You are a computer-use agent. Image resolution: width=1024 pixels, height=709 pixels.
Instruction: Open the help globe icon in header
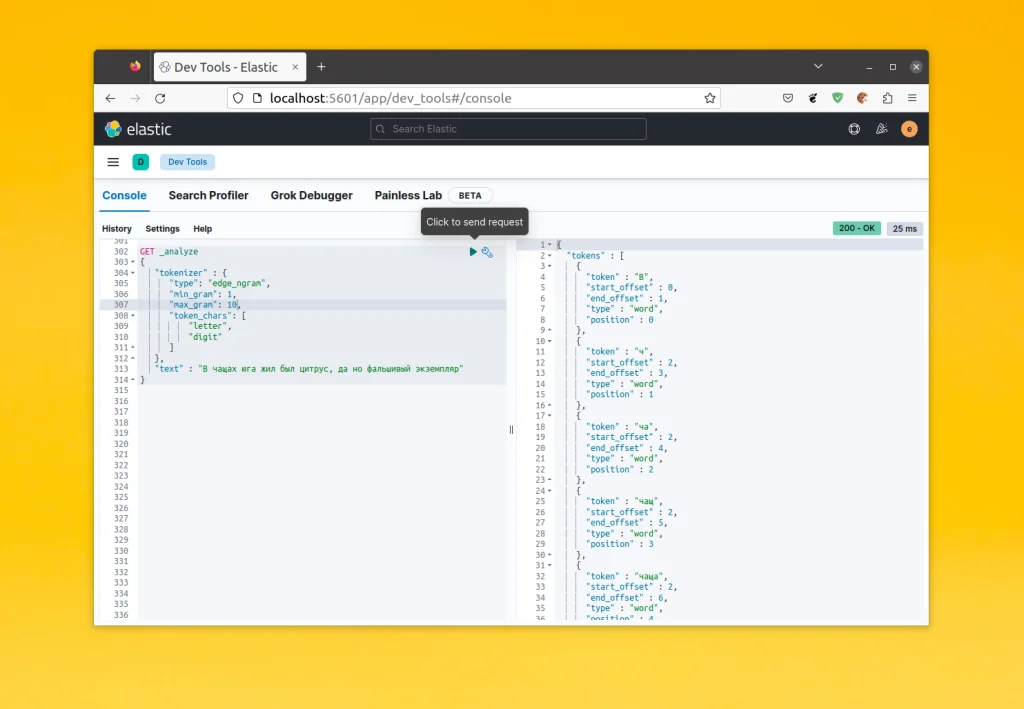point(854,129)
